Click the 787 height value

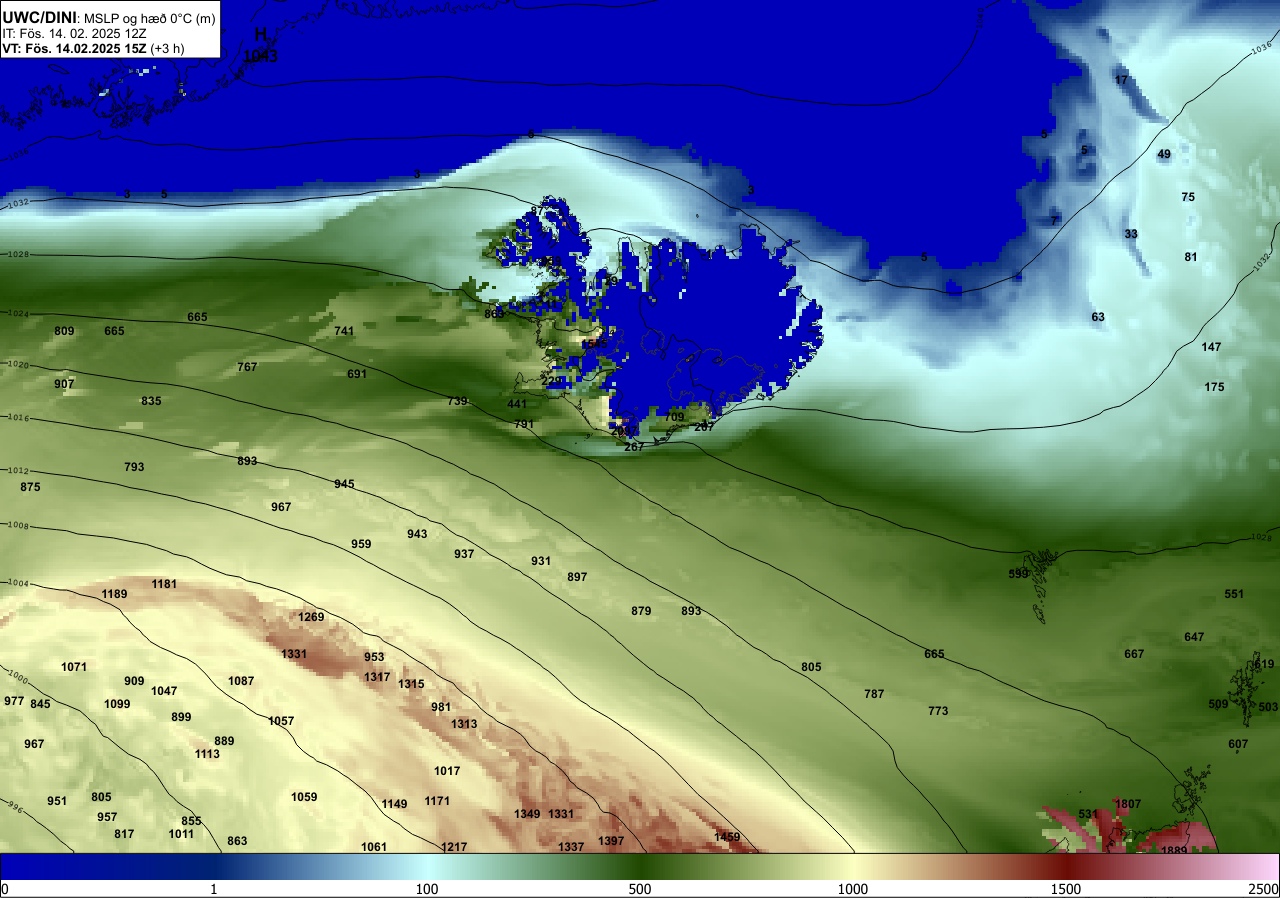[x=874, y=694]
